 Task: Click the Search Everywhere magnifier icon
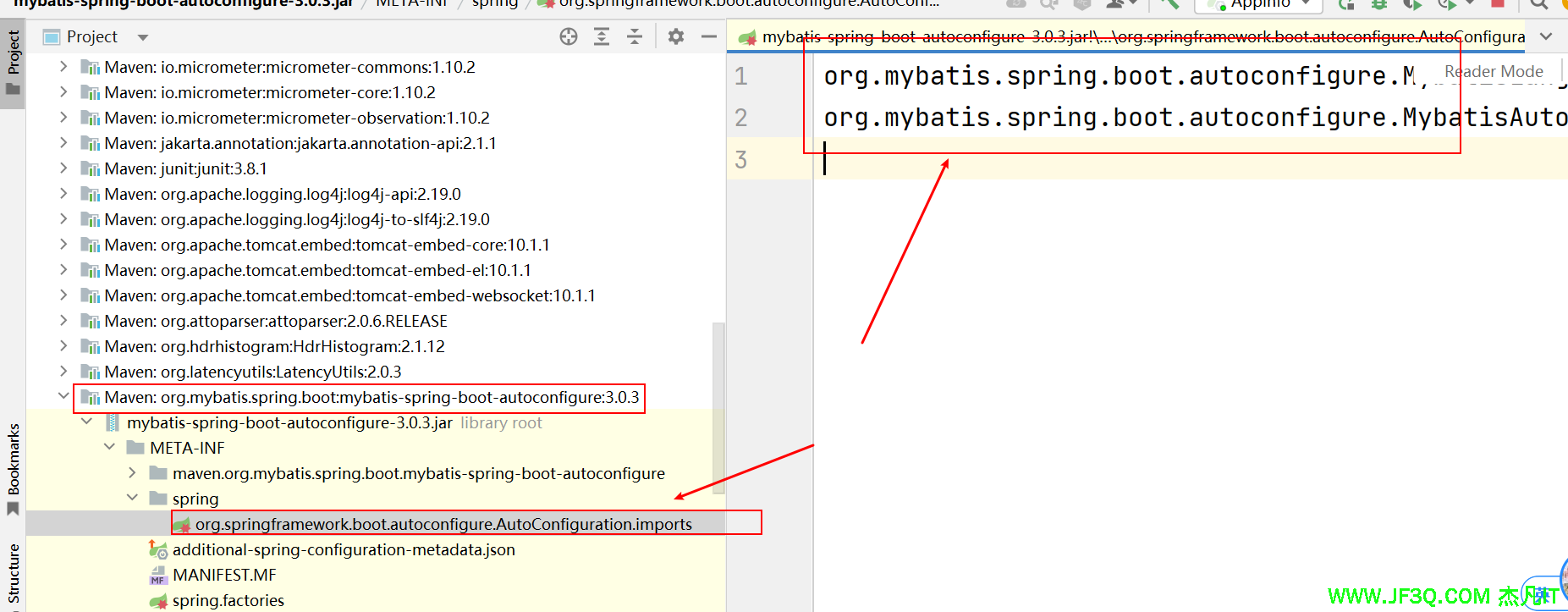click(x=1539, y=3)
